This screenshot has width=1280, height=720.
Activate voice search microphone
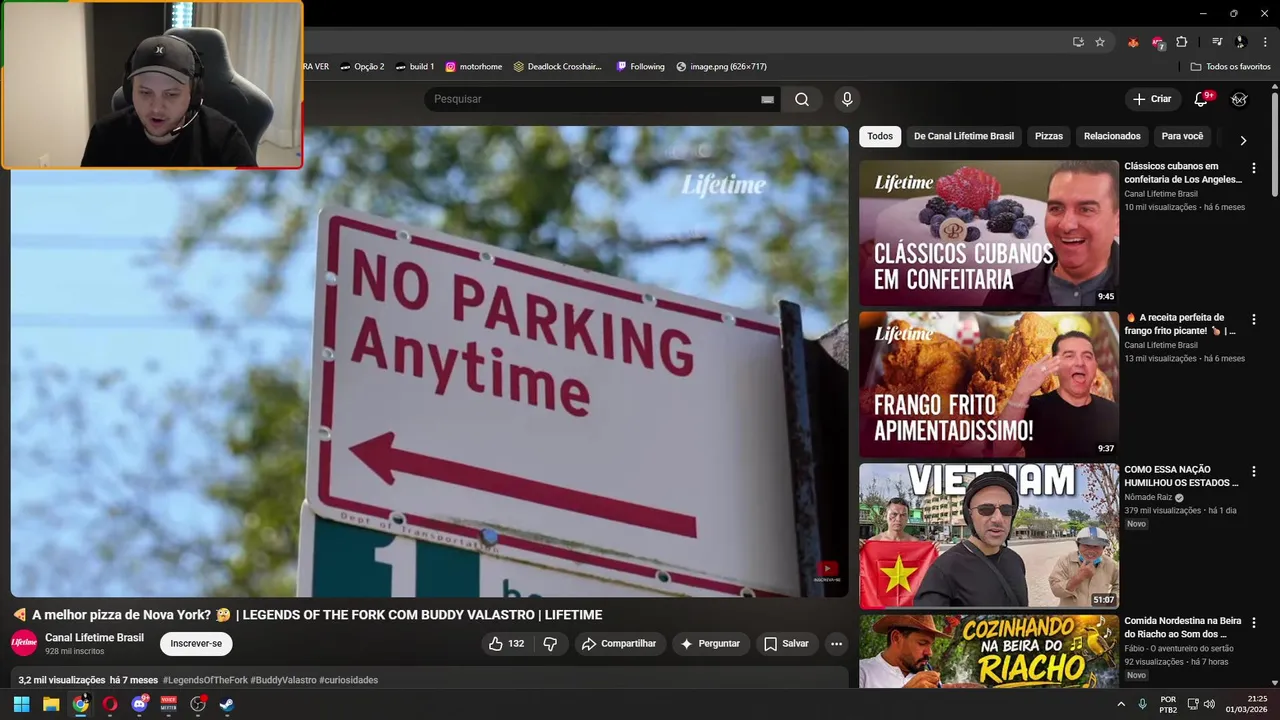[847, 99]
